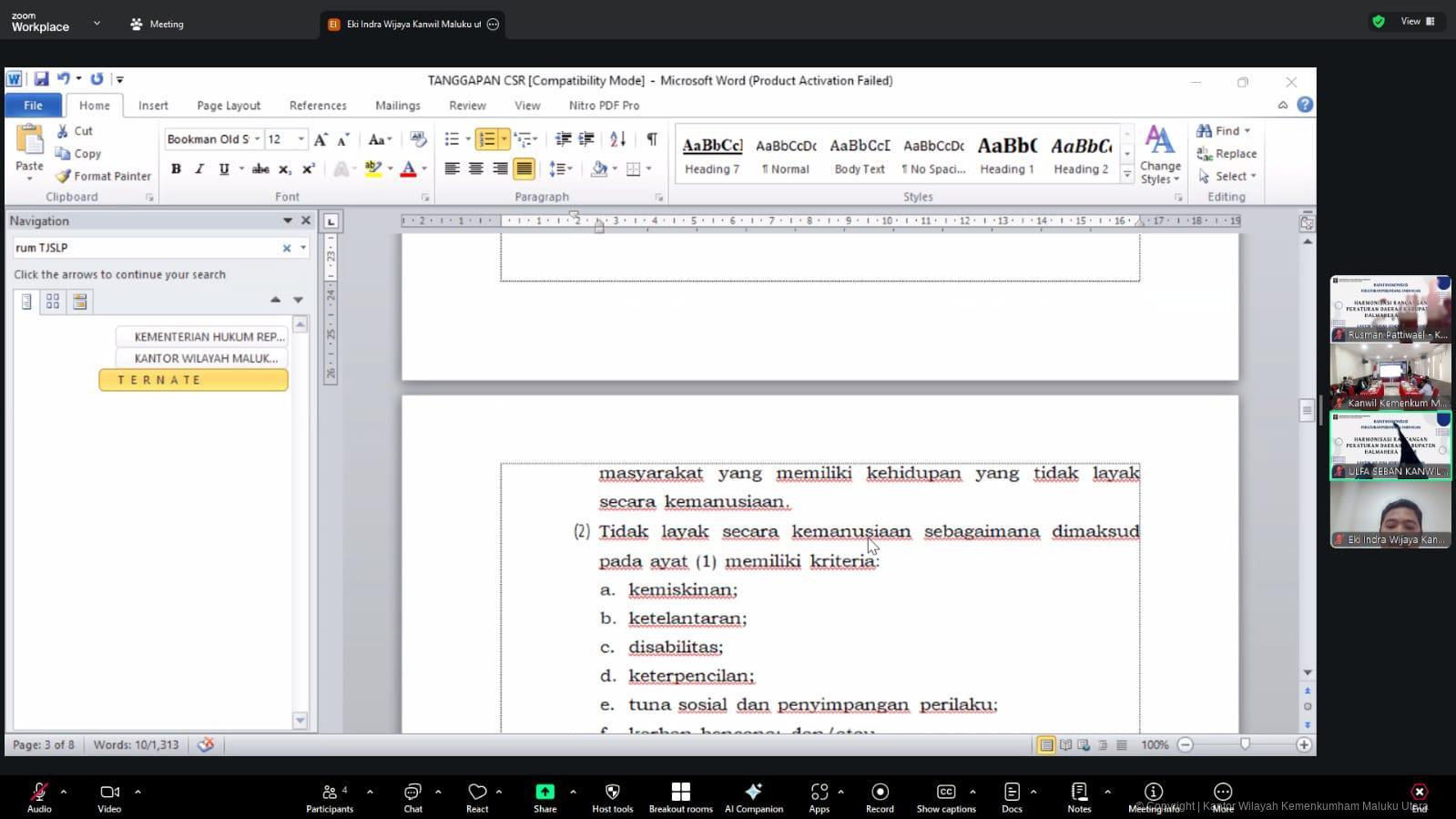The image size is (1456, 819).
Task: Toggle italic text formatting
Action: point(199,169)
